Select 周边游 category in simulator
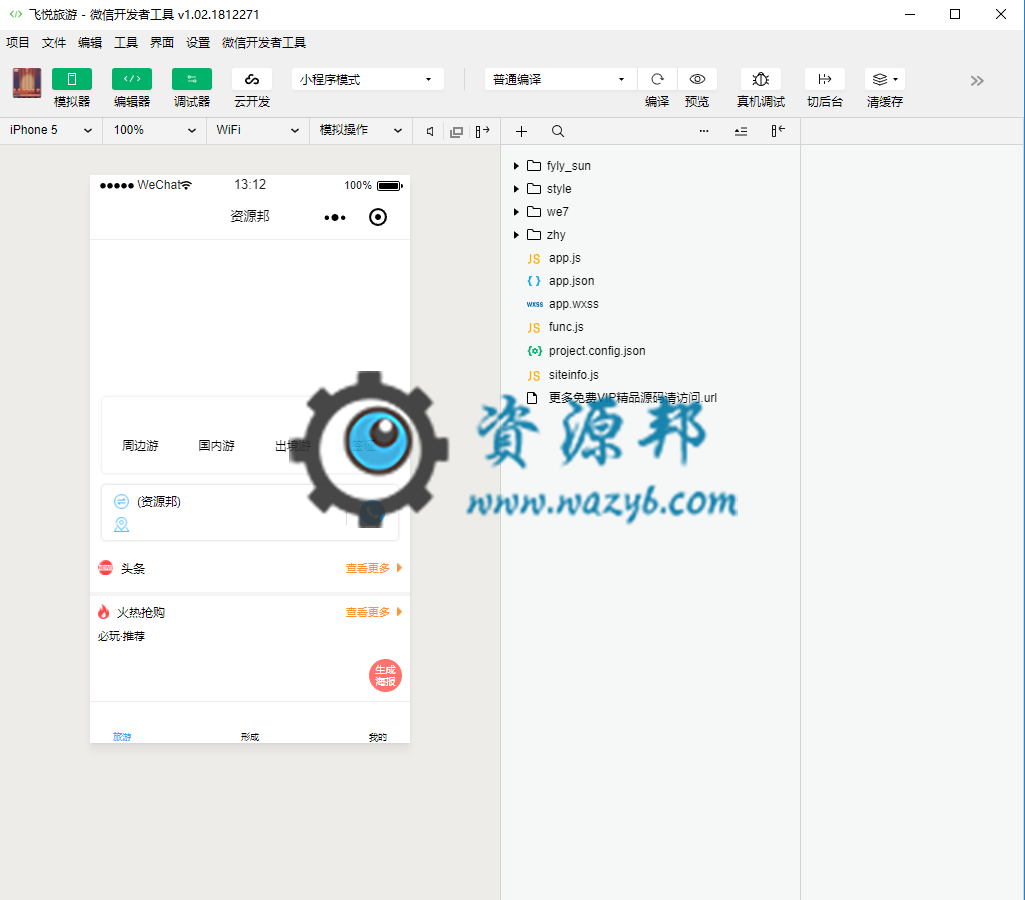This screenshot has height=900, width=1025. (x=140, y=446)
